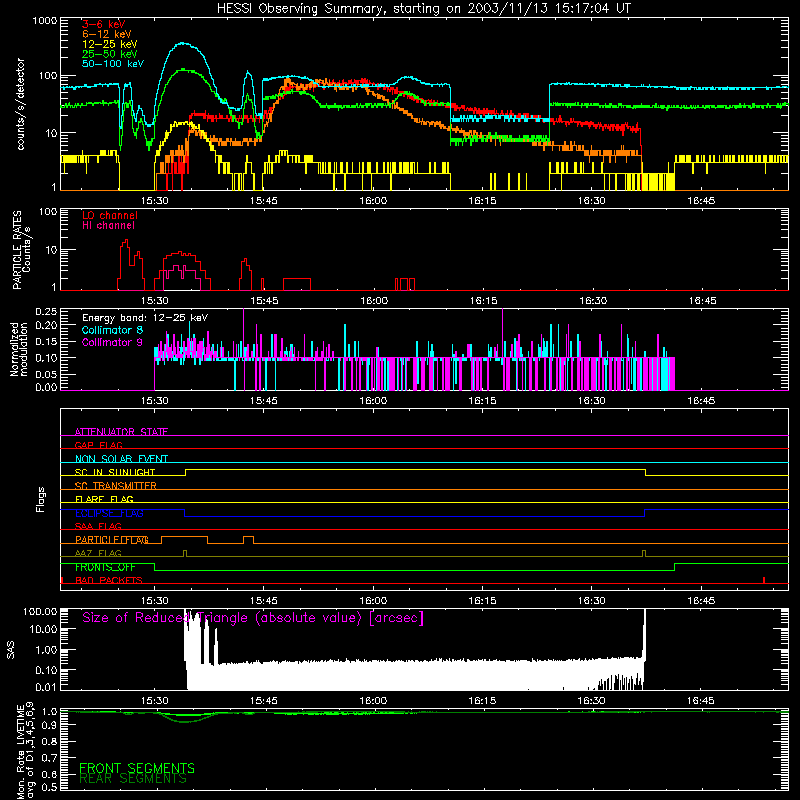
Task: Select the A47 FLAG label
Action: tap(98, 553)
